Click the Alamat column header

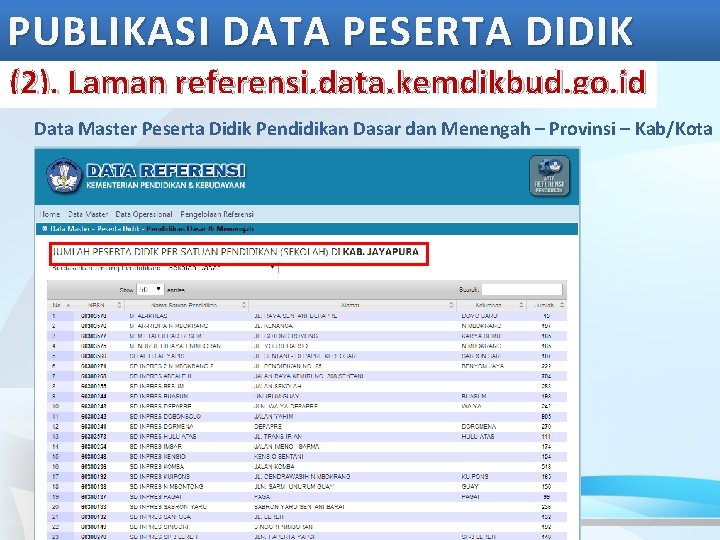click(x=352, y=305)
